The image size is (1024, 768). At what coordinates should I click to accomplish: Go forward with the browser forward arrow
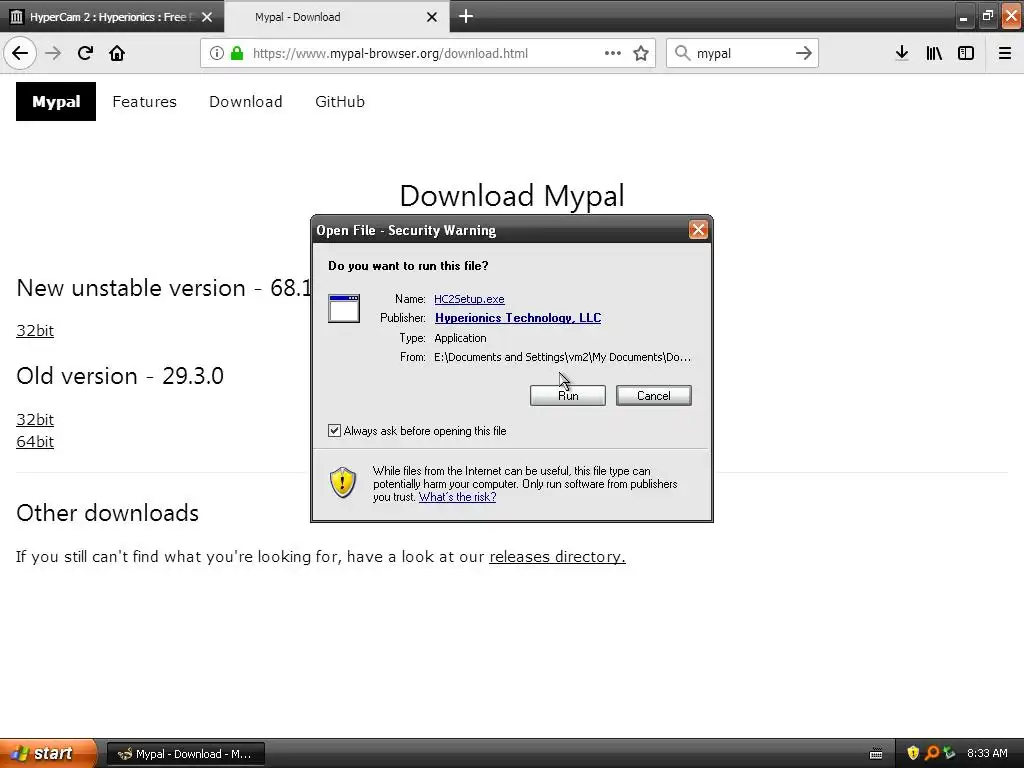tap(54, 53)
